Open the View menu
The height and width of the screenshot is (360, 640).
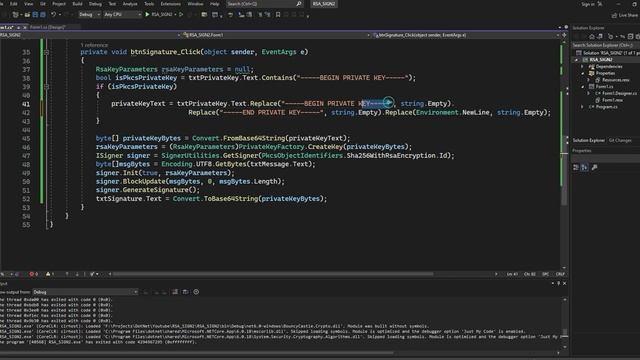point(29,4)
